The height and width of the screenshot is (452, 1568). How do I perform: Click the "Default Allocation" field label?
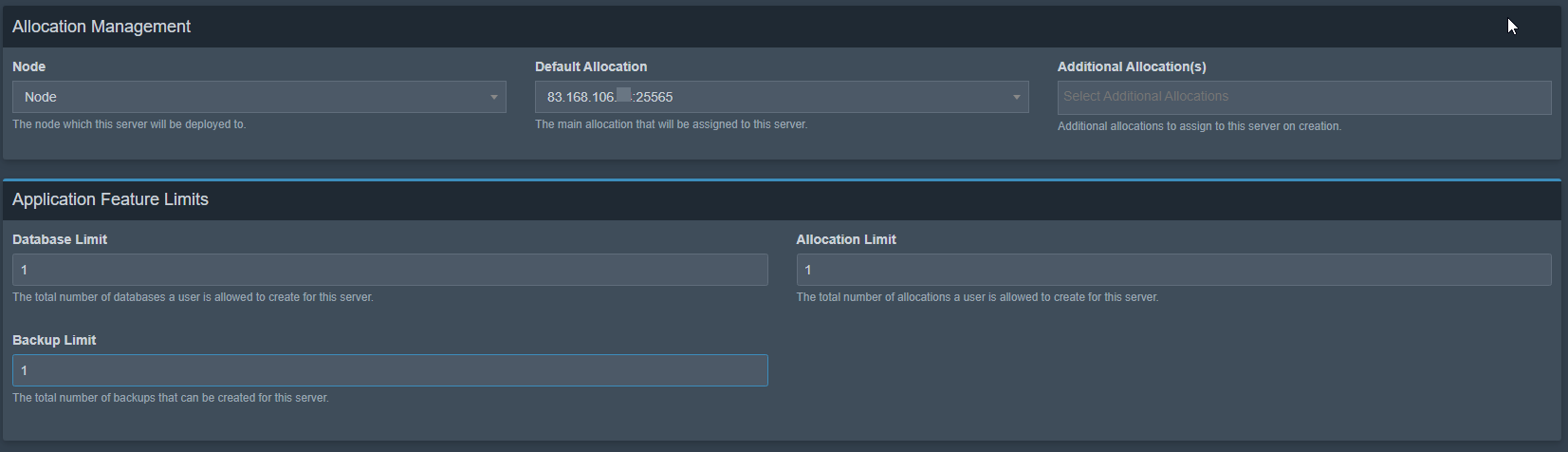590,66
